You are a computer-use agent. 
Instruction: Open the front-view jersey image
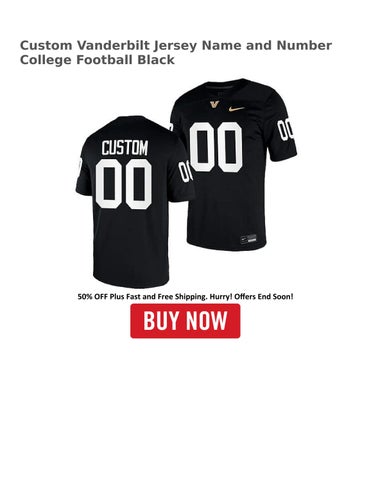(x=233, y=164)
